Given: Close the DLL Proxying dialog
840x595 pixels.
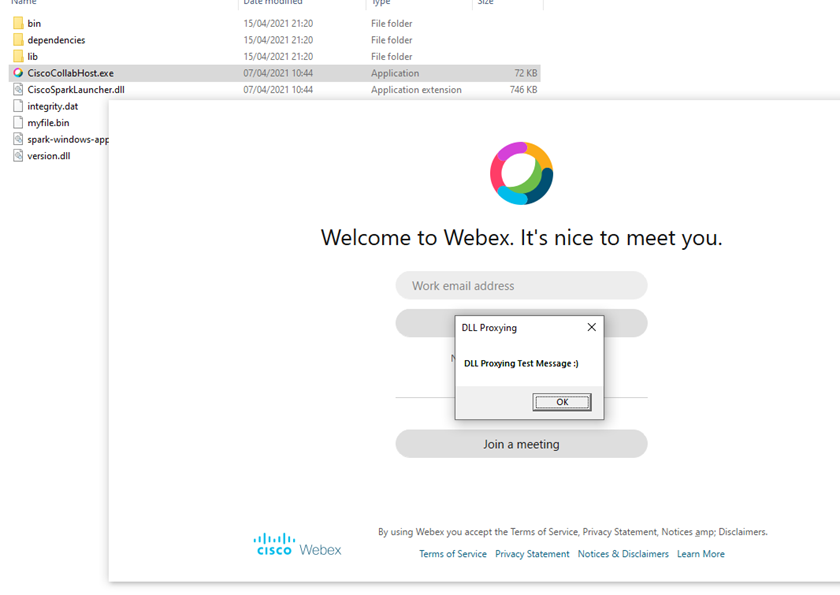Looking at the screenshot, I should coord(591,327).
